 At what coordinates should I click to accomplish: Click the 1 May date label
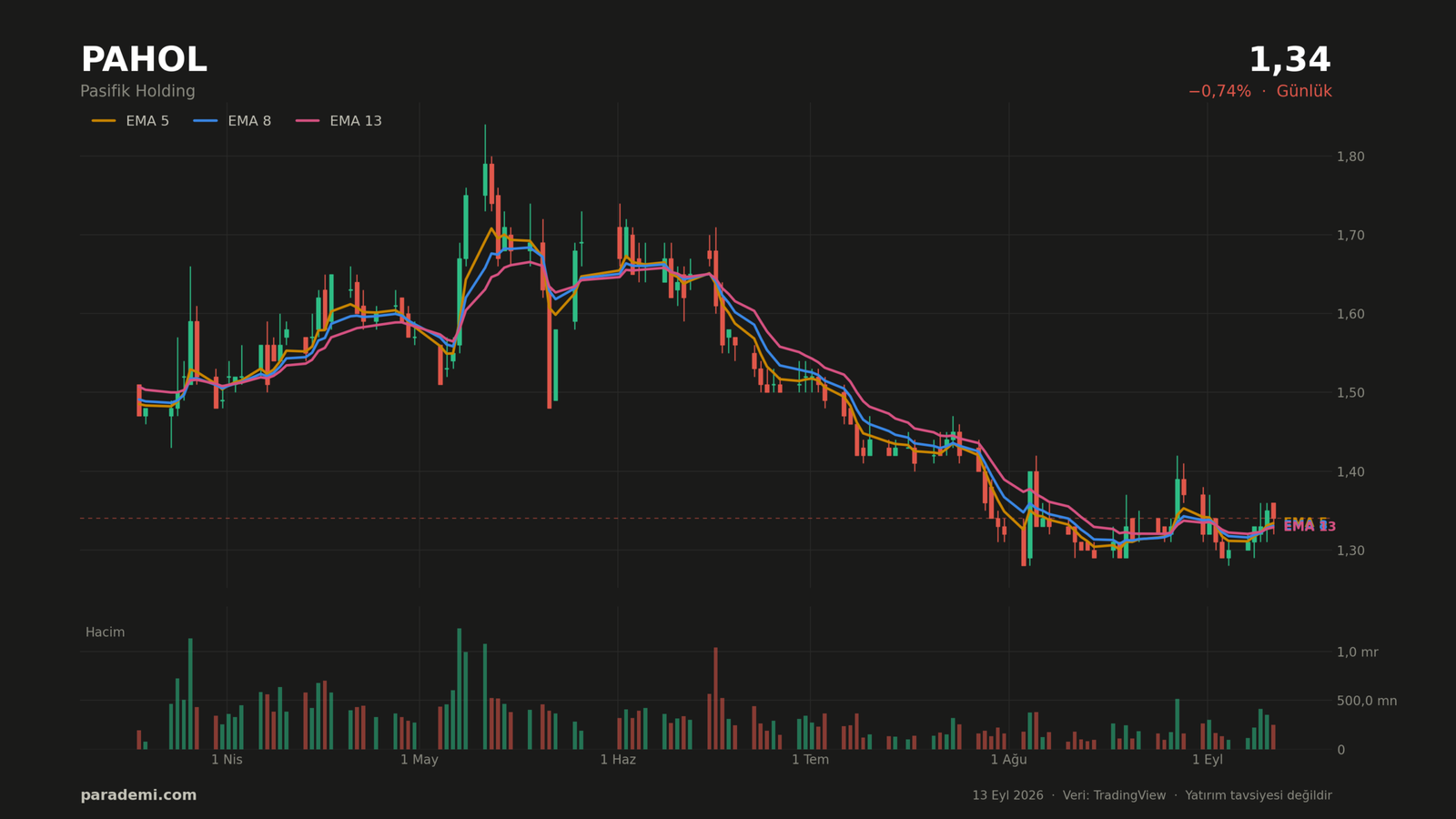(x=419, y=760)
